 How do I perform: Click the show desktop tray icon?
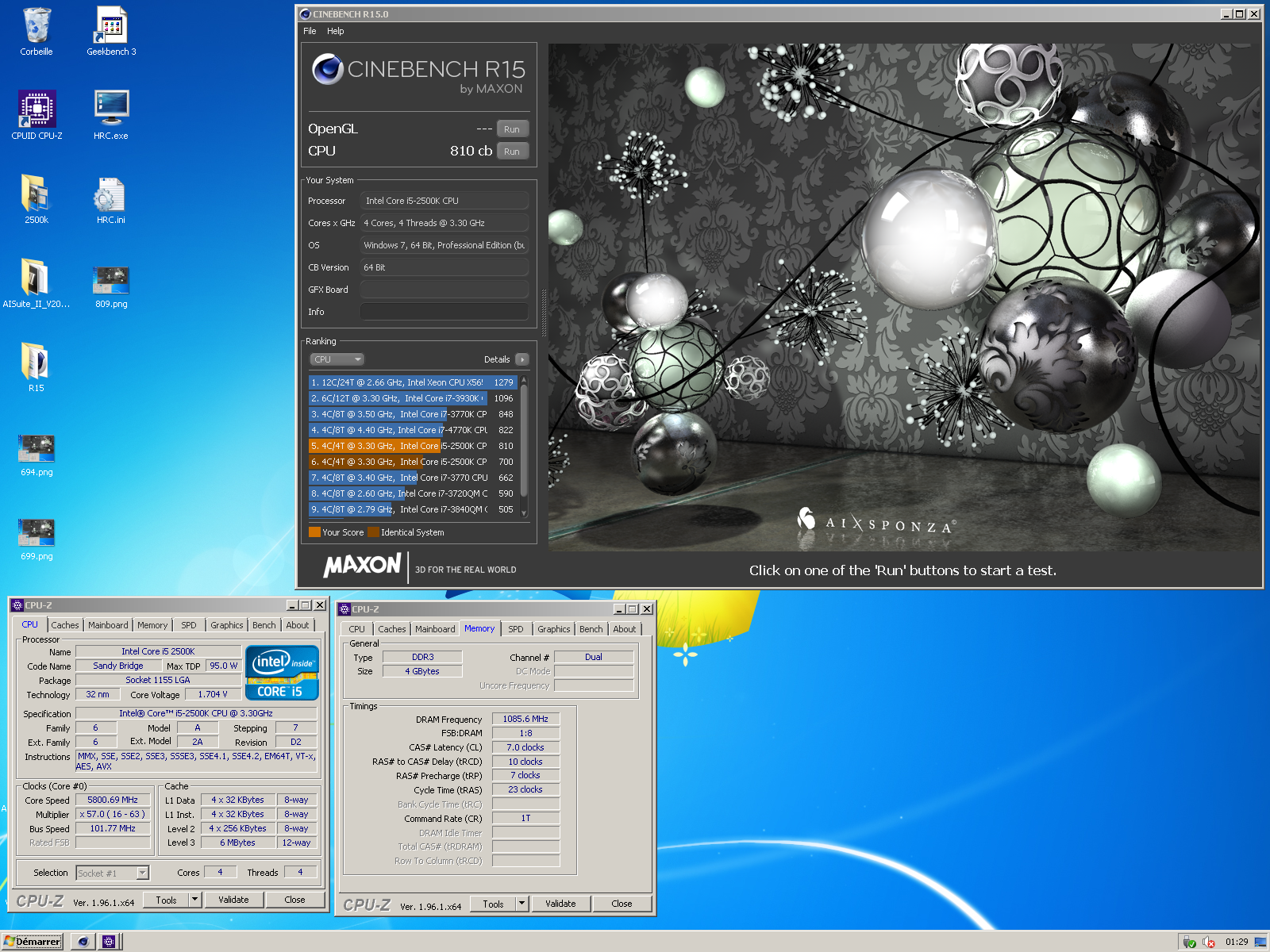coord(1260,942)
